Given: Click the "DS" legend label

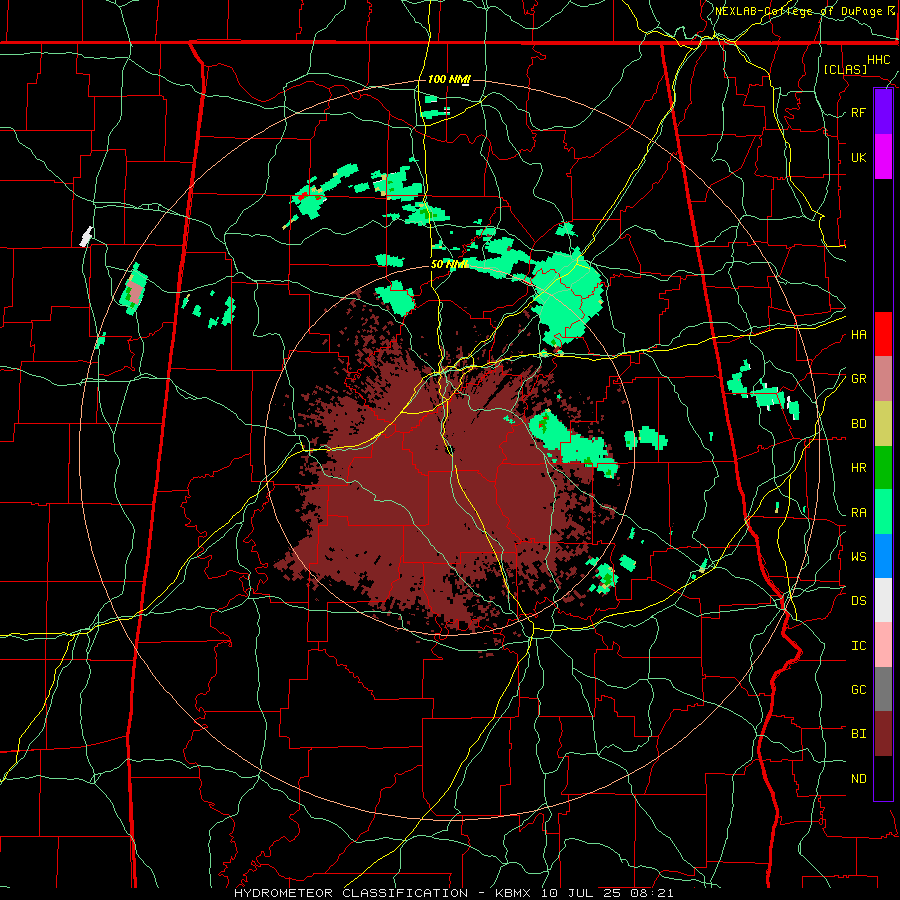Looking at the screenshot, I should pos(858,601).
